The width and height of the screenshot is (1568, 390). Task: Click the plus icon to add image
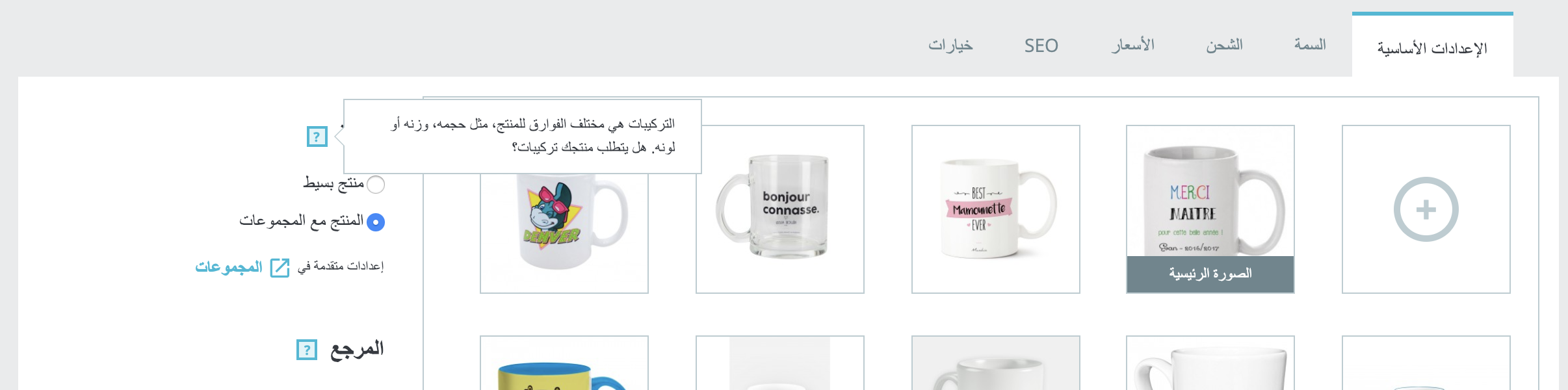pos(1426,209)
